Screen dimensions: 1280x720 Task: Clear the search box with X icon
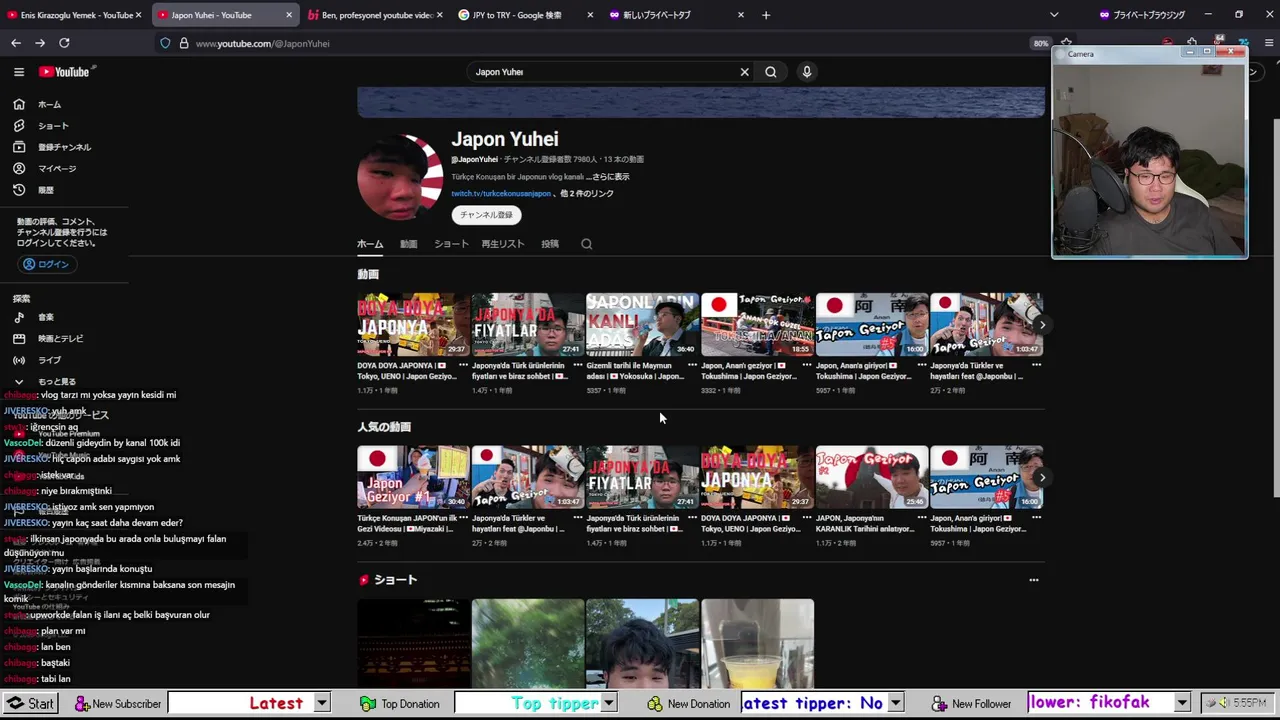(744, 72)
